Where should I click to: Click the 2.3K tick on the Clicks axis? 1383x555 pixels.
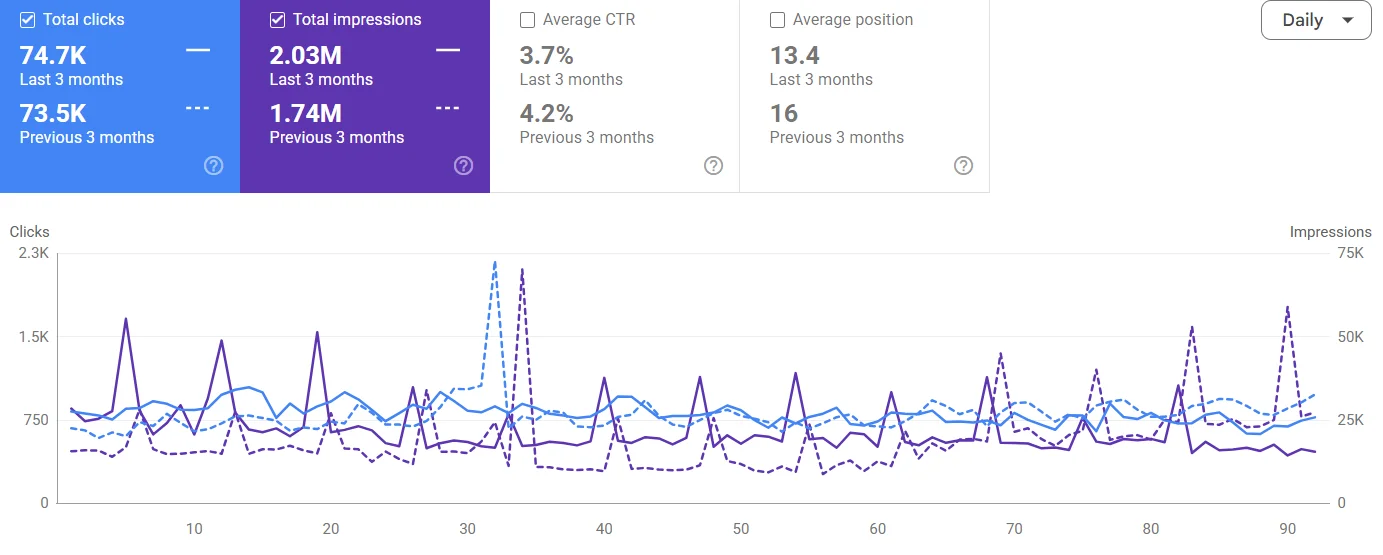pos(33,253)
